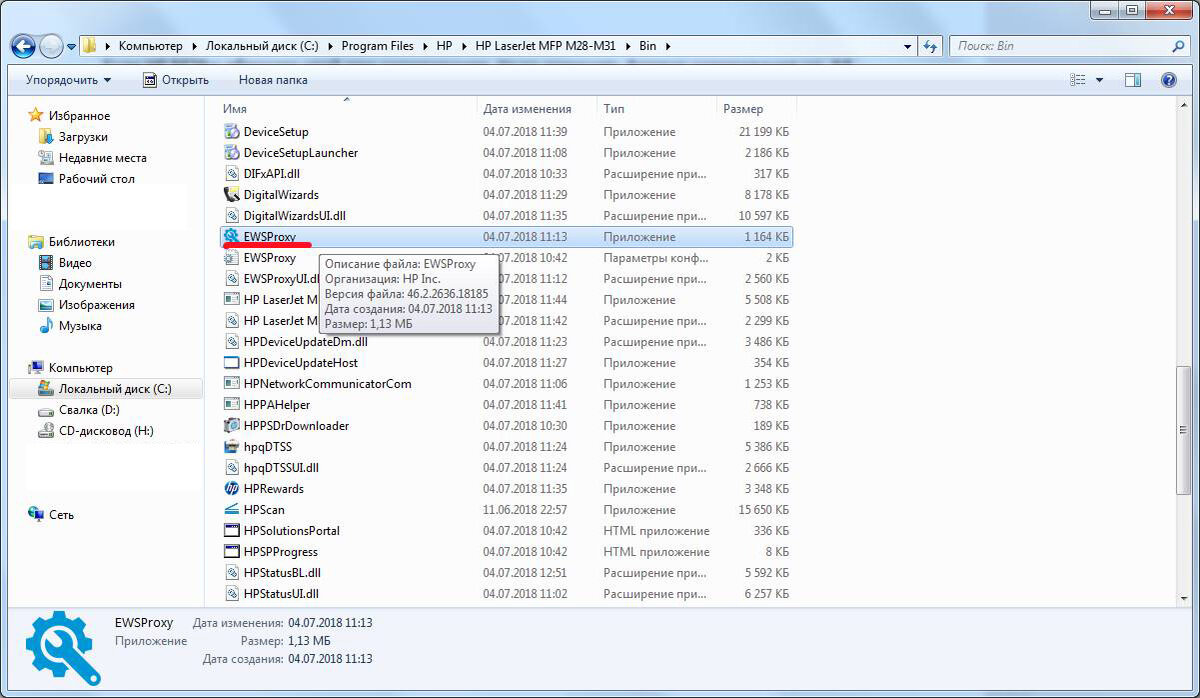
Task: Select the DigitalWizards application icon
Action: pos(231,195)
